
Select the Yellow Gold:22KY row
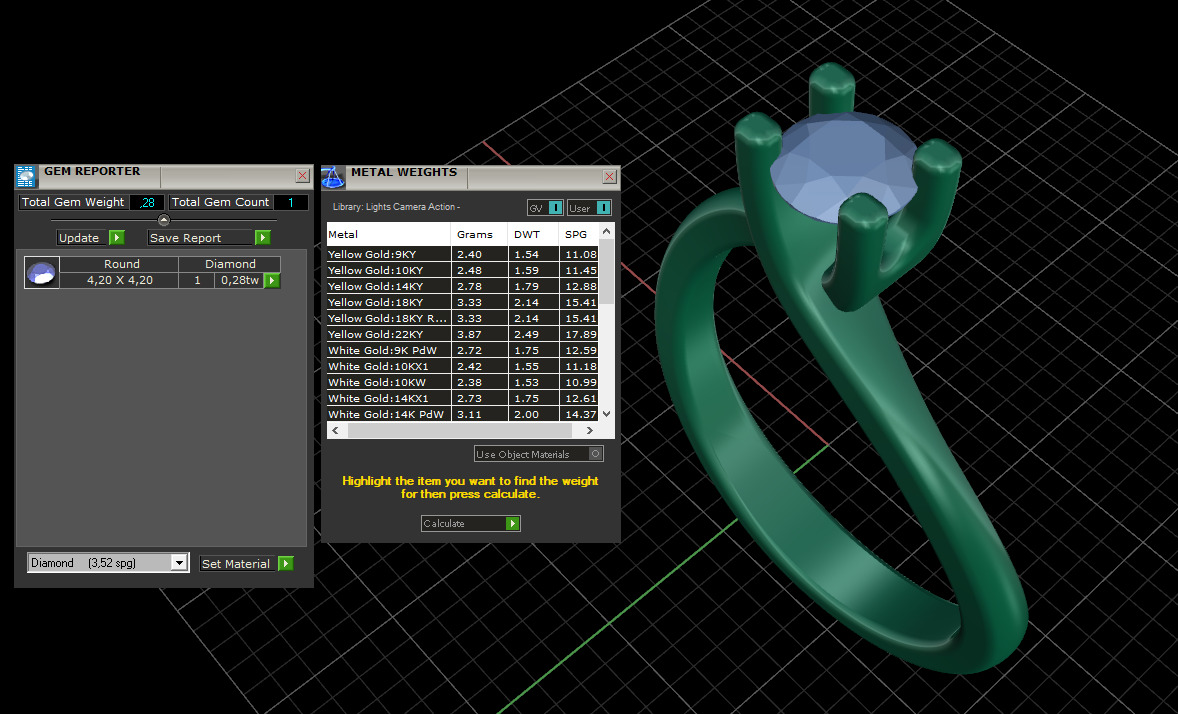pos(462,334)
